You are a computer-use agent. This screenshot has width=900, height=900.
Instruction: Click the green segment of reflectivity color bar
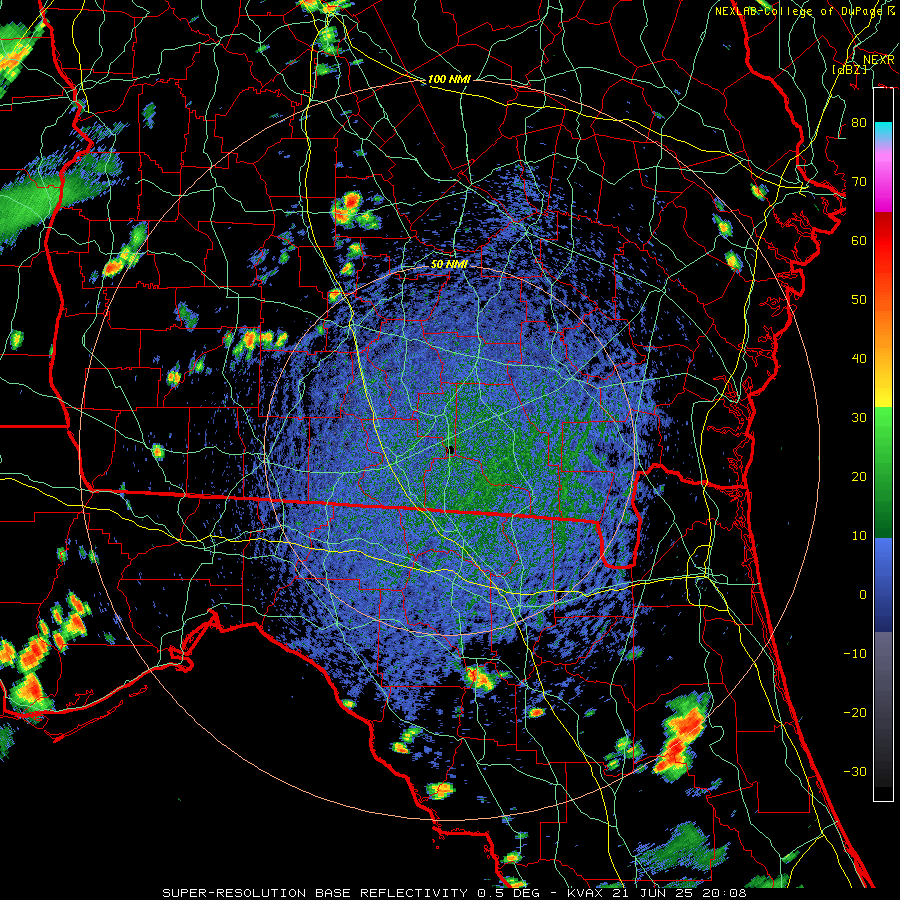point(883,472)
